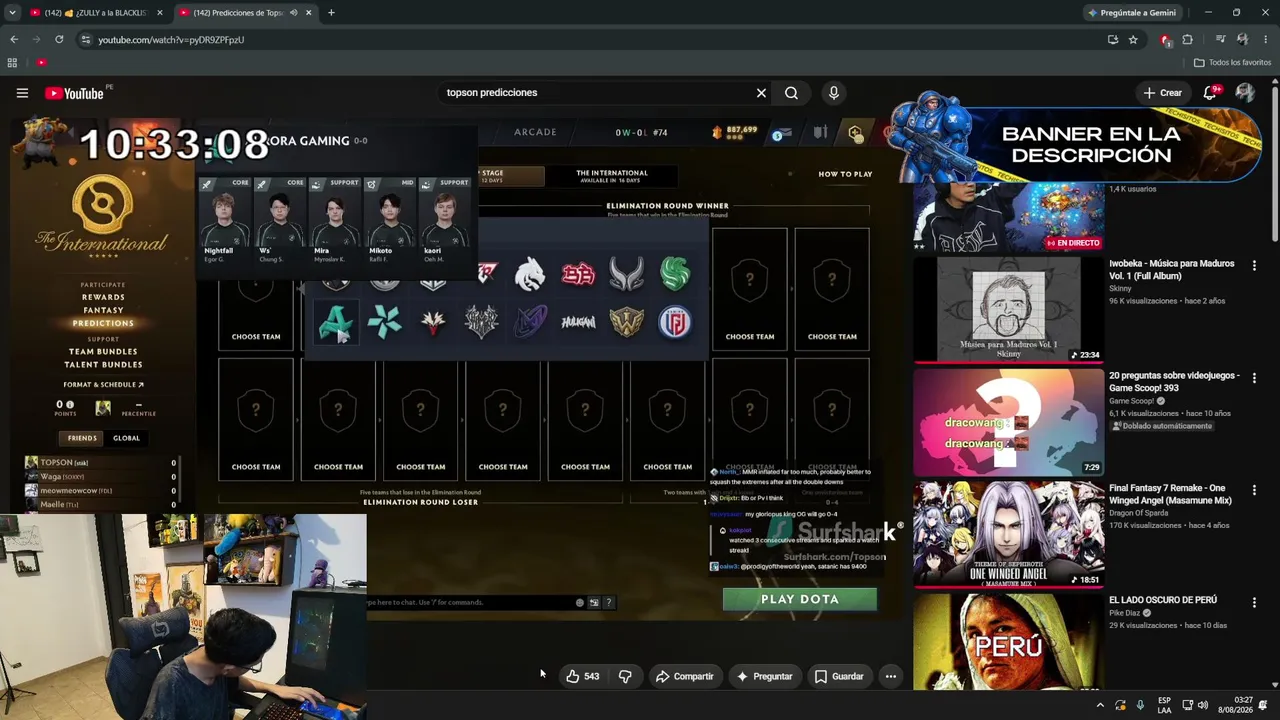Start voice search with the microphone

click(834, 93)
